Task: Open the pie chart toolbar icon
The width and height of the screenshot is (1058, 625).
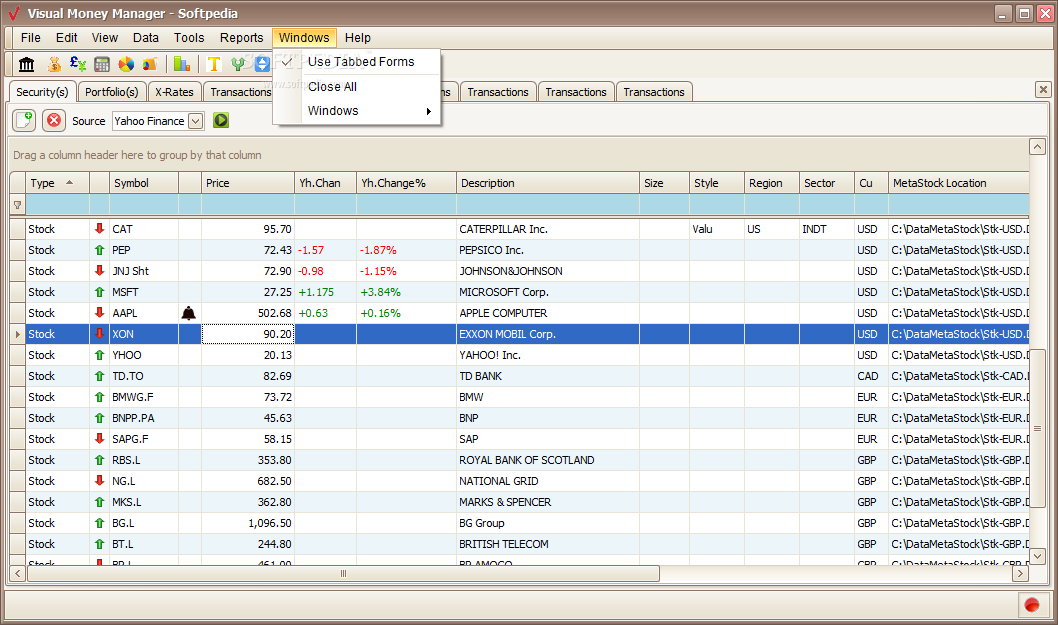Action: (x=126, y=64)
